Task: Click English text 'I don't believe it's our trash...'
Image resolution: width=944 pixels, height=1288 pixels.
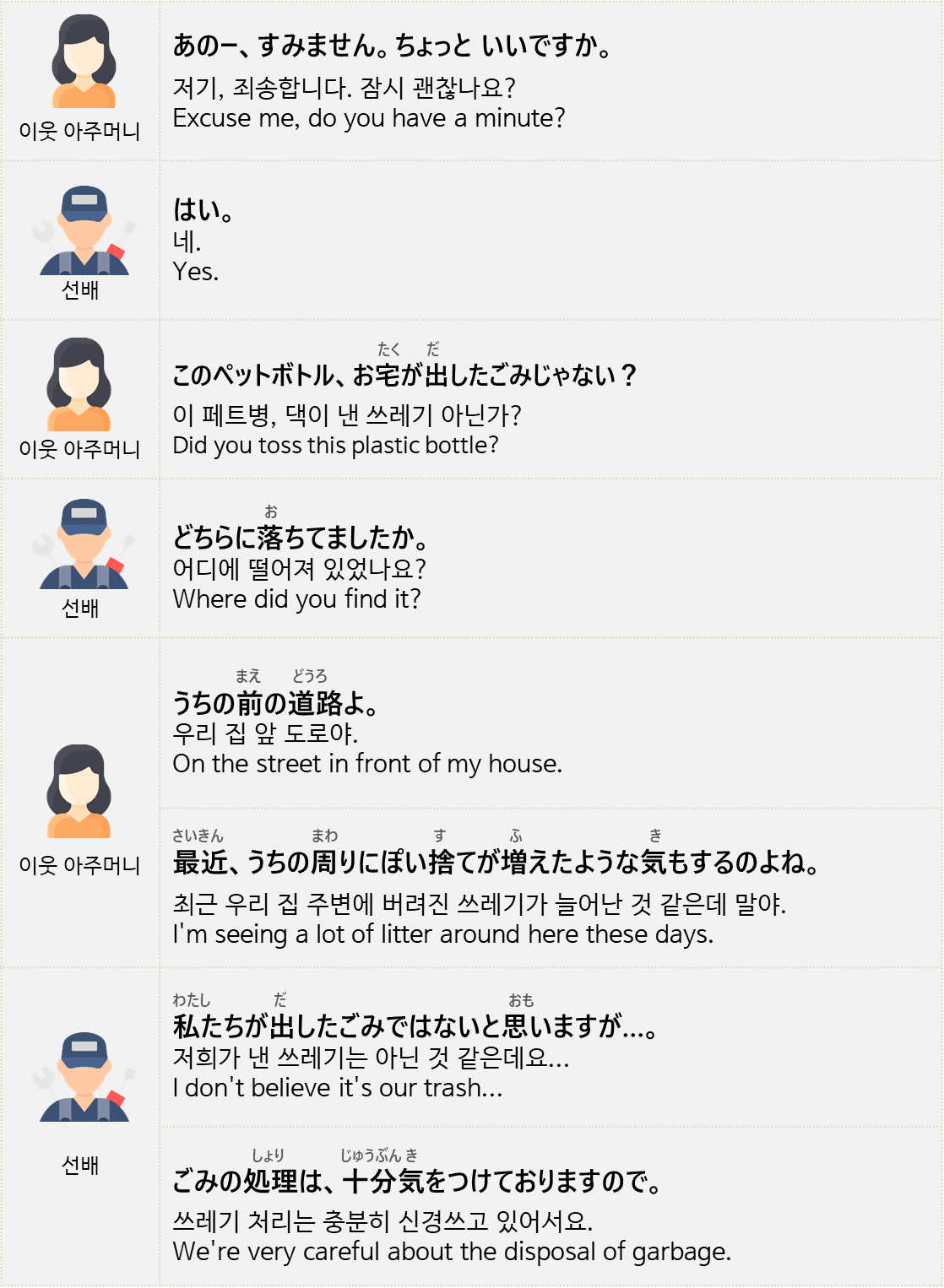Action: (x=337, y=1088)
